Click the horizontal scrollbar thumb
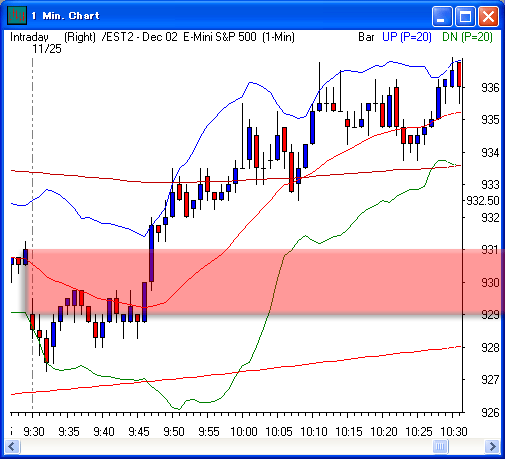The height and width of the screenshot is (459, 505). pyautogui.click(x=440, y=446)
